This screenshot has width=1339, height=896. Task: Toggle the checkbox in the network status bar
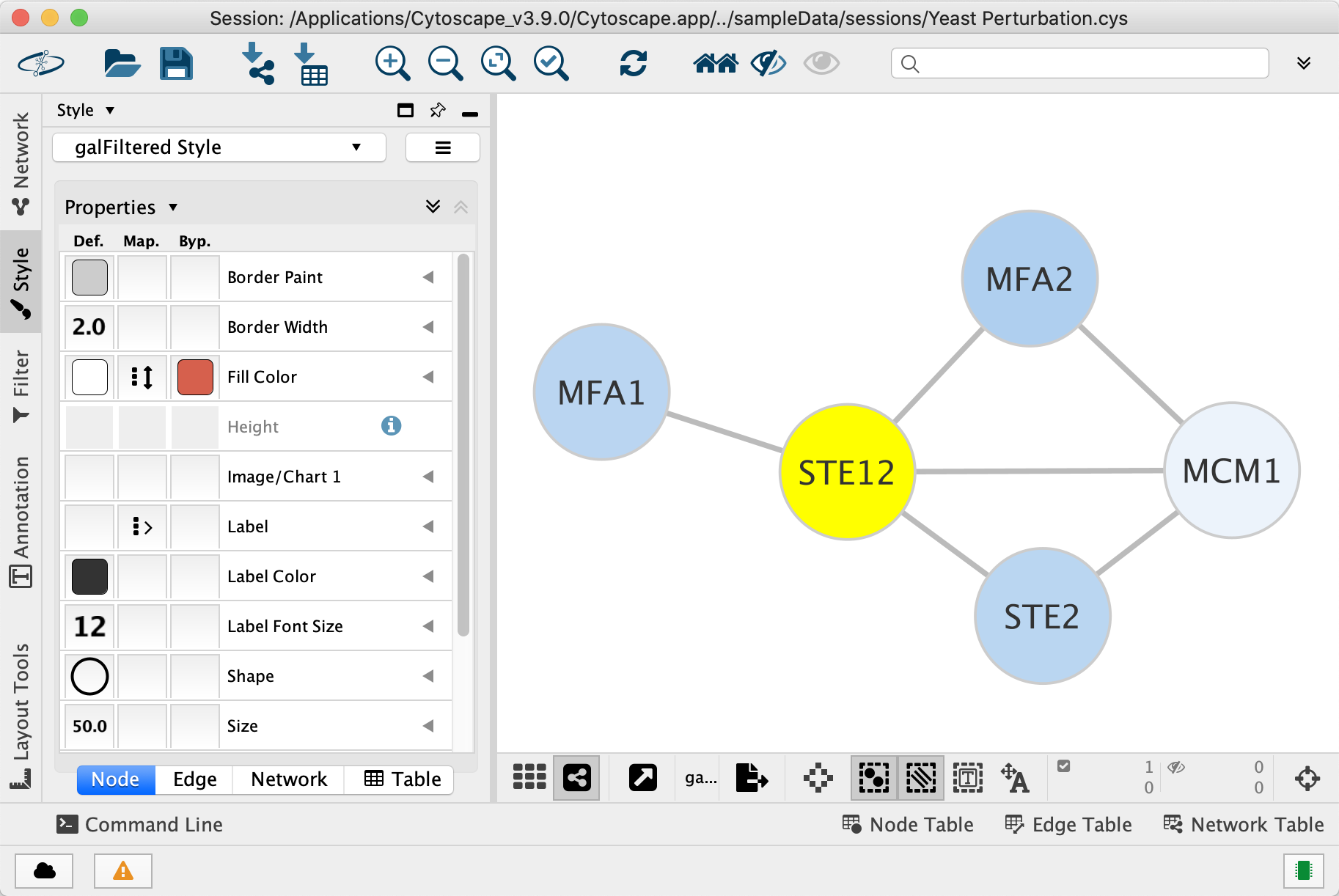(1064, 766)
